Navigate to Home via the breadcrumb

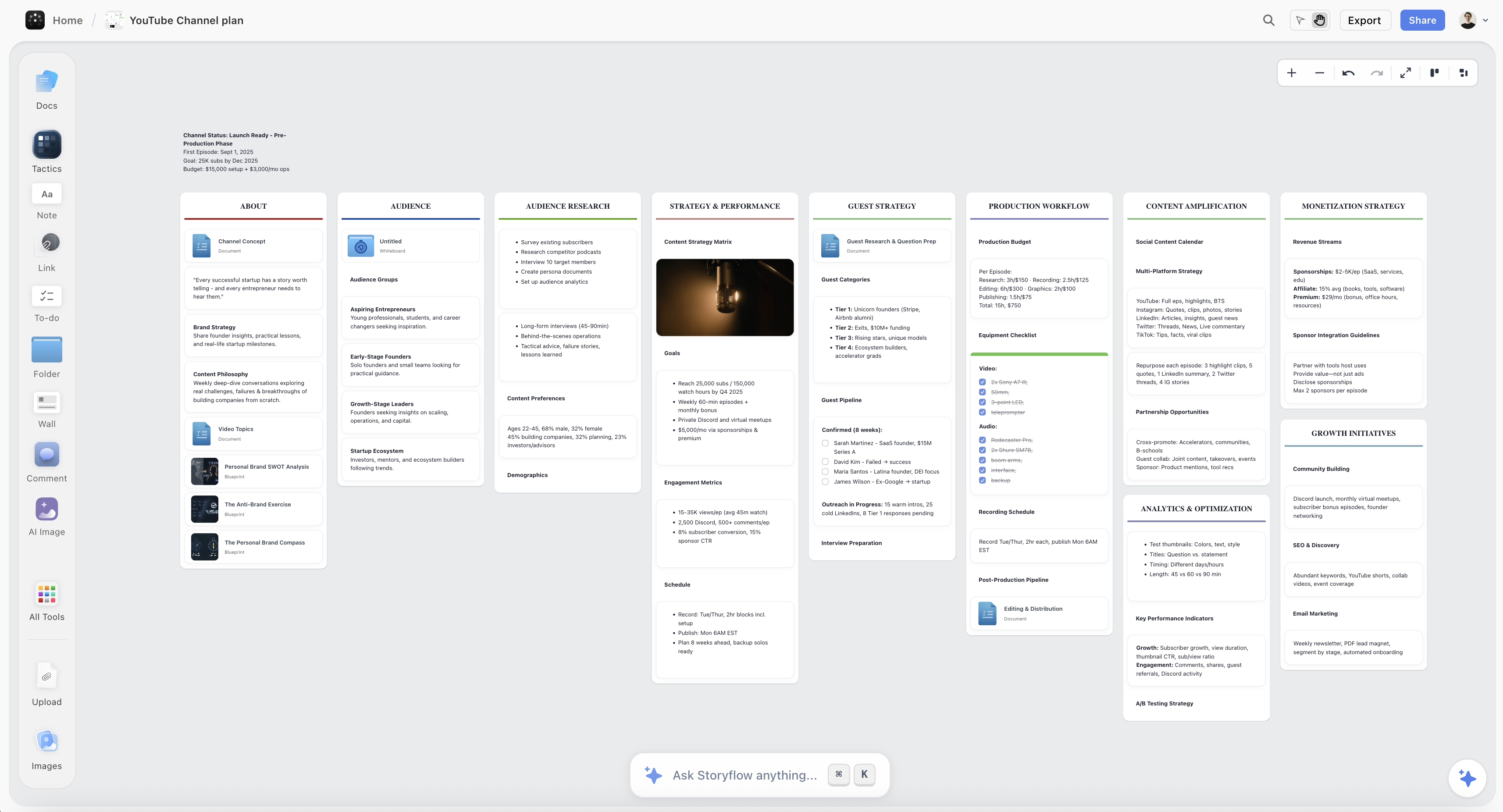pos(67,20)
